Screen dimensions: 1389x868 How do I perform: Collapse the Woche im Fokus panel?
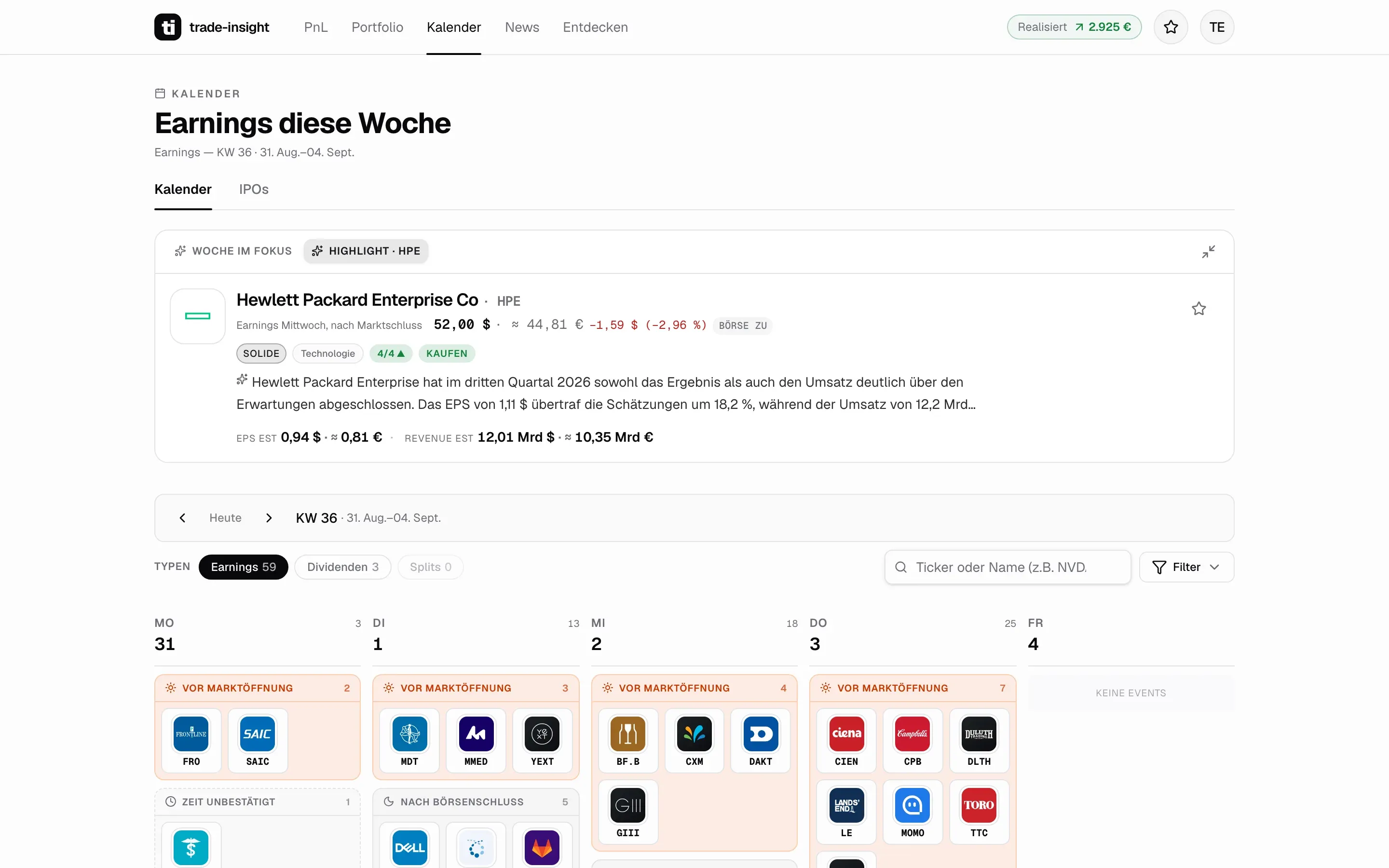point(1208,252)
